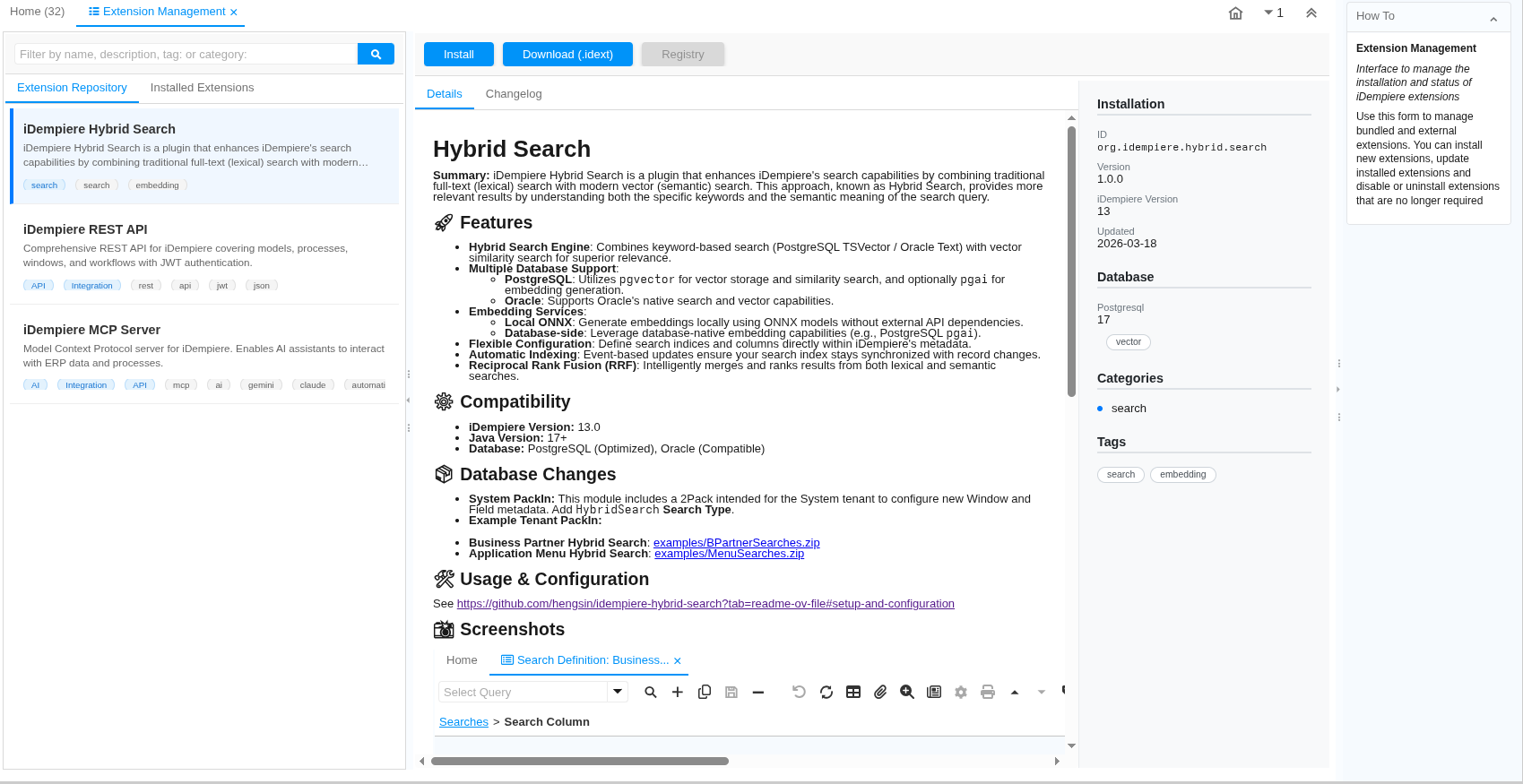Click the extension filter input field
1523x784 pixels.
pos(186,54)
